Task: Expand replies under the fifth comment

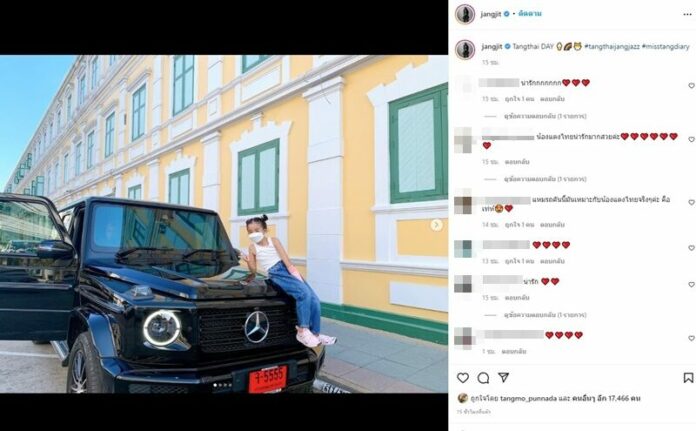Action: [545, 315]
